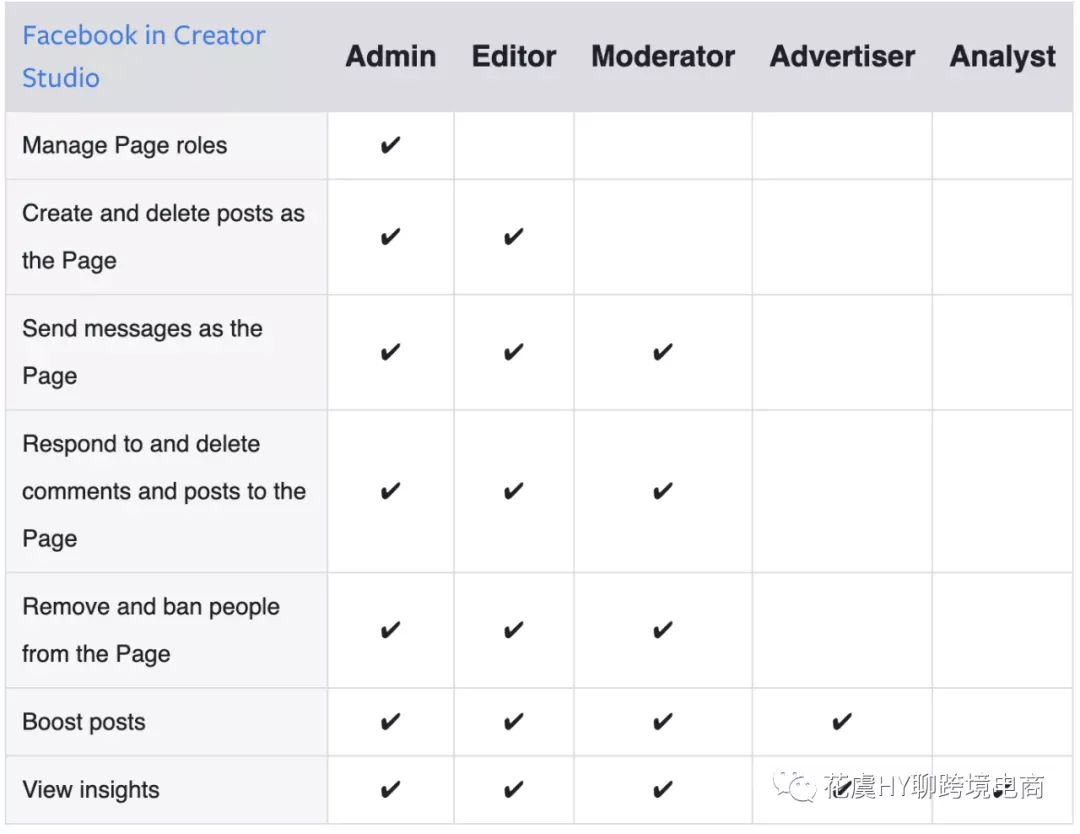The width and height of the screenshot is (1080, 834).
Task: Click the Editor checkmark for Create and delete posts
Action: [514, 237]
